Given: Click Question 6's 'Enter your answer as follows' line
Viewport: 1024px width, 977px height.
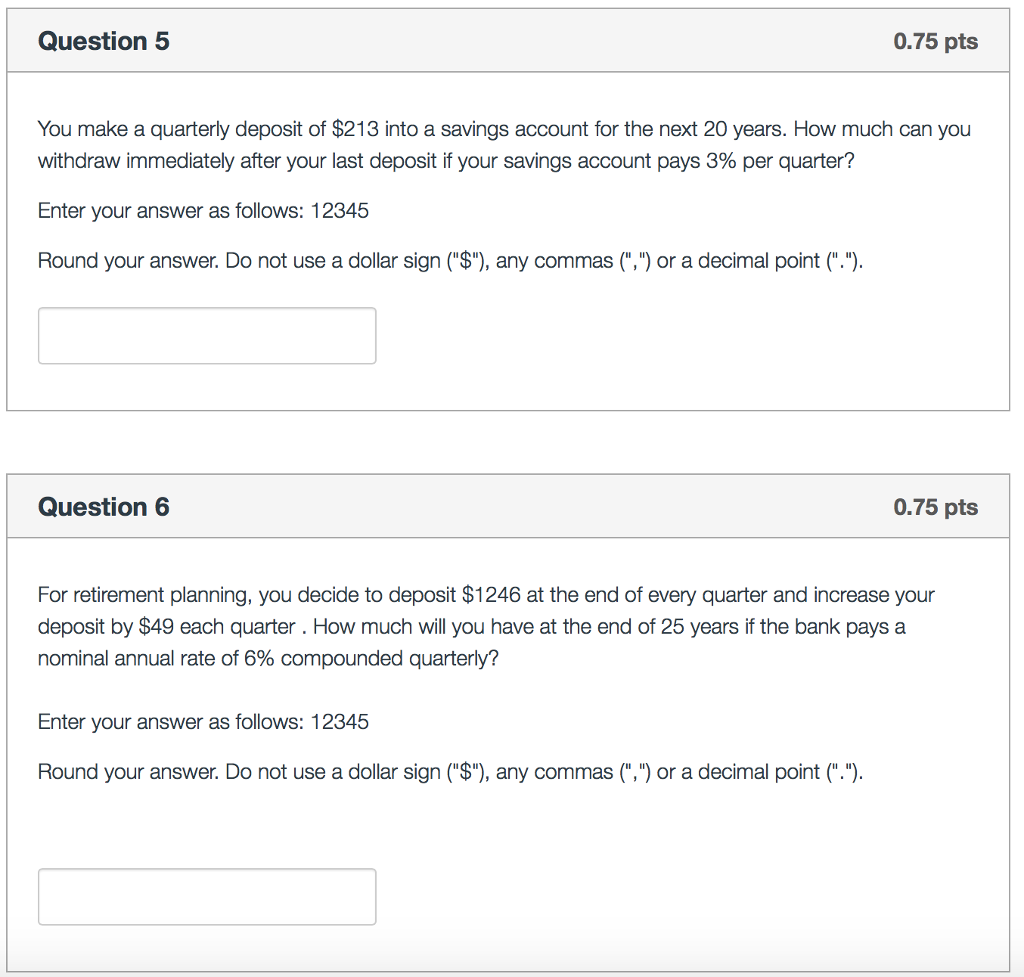Looking at the screenshot, I should (203, 722).
